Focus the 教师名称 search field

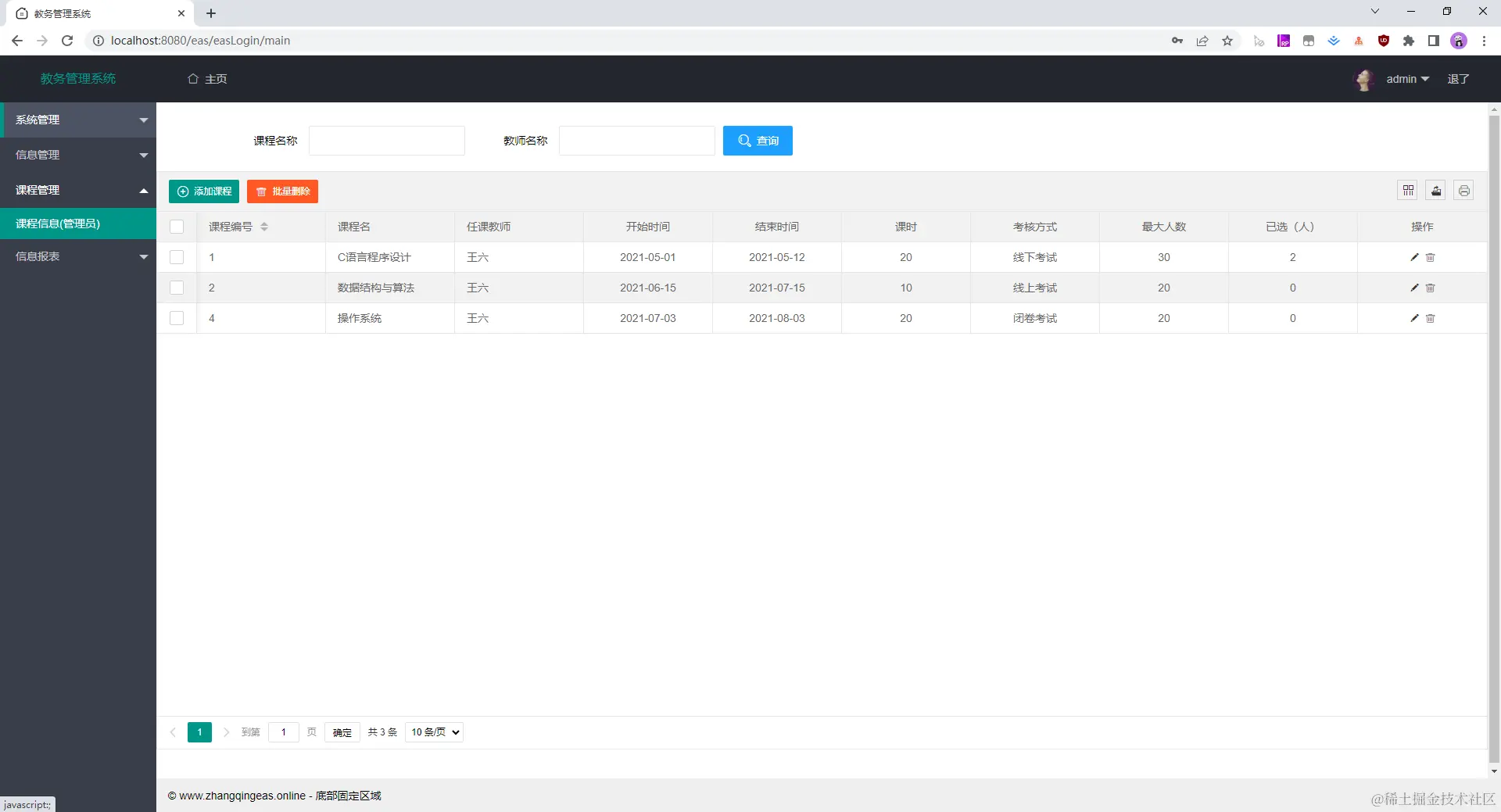pyautogui.click(x=637, y=141)
